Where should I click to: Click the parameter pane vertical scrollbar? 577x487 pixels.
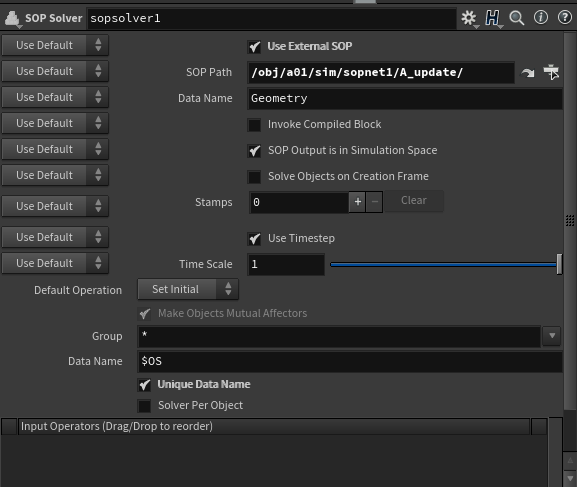570,221
